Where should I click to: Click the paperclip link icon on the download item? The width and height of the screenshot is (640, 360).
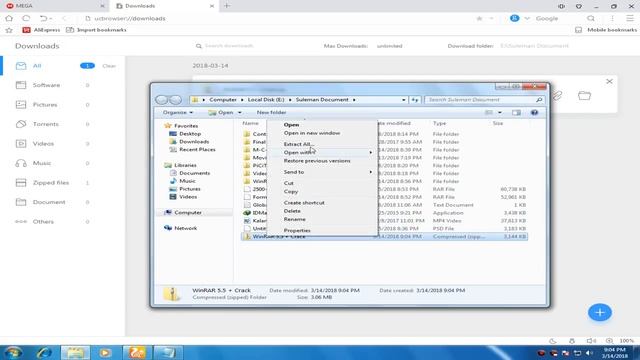tap(558, 96)
